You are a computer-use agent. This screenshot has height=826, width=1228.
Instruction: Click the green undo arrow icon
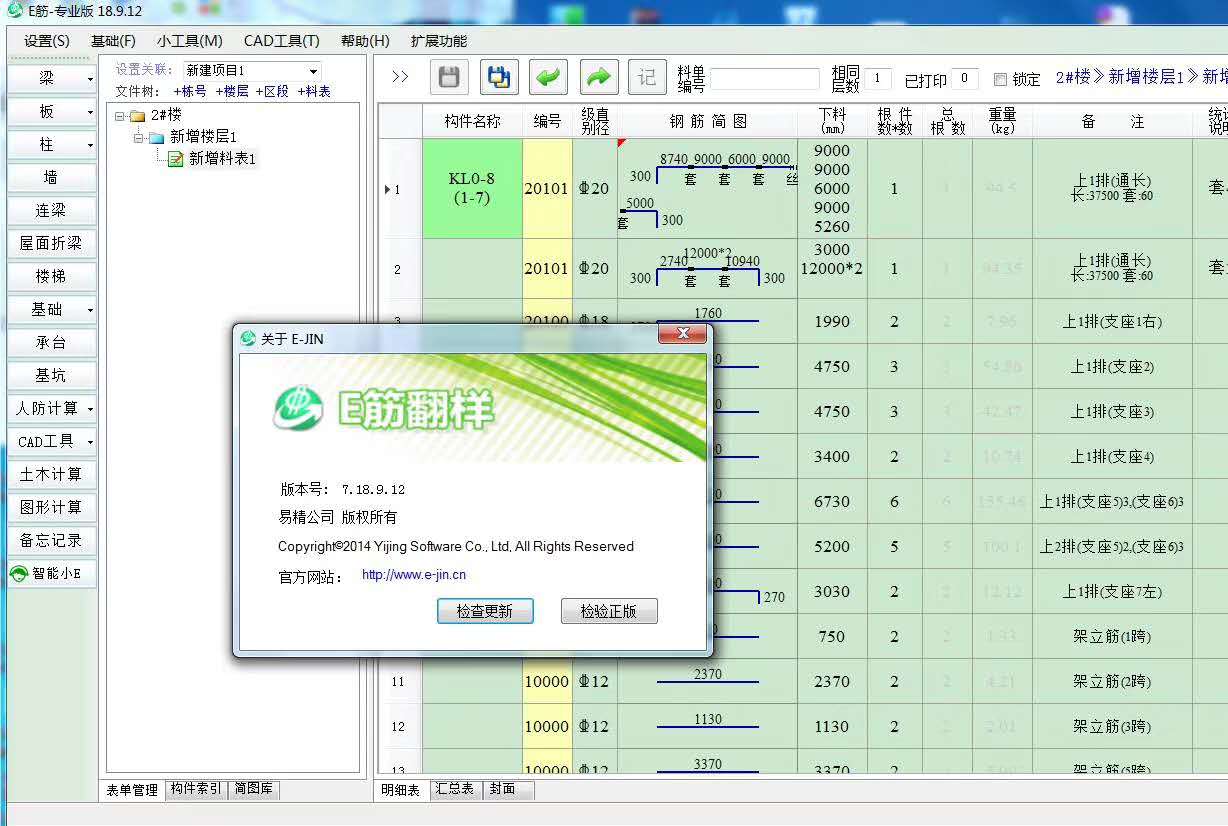click(x=548, y=77)
